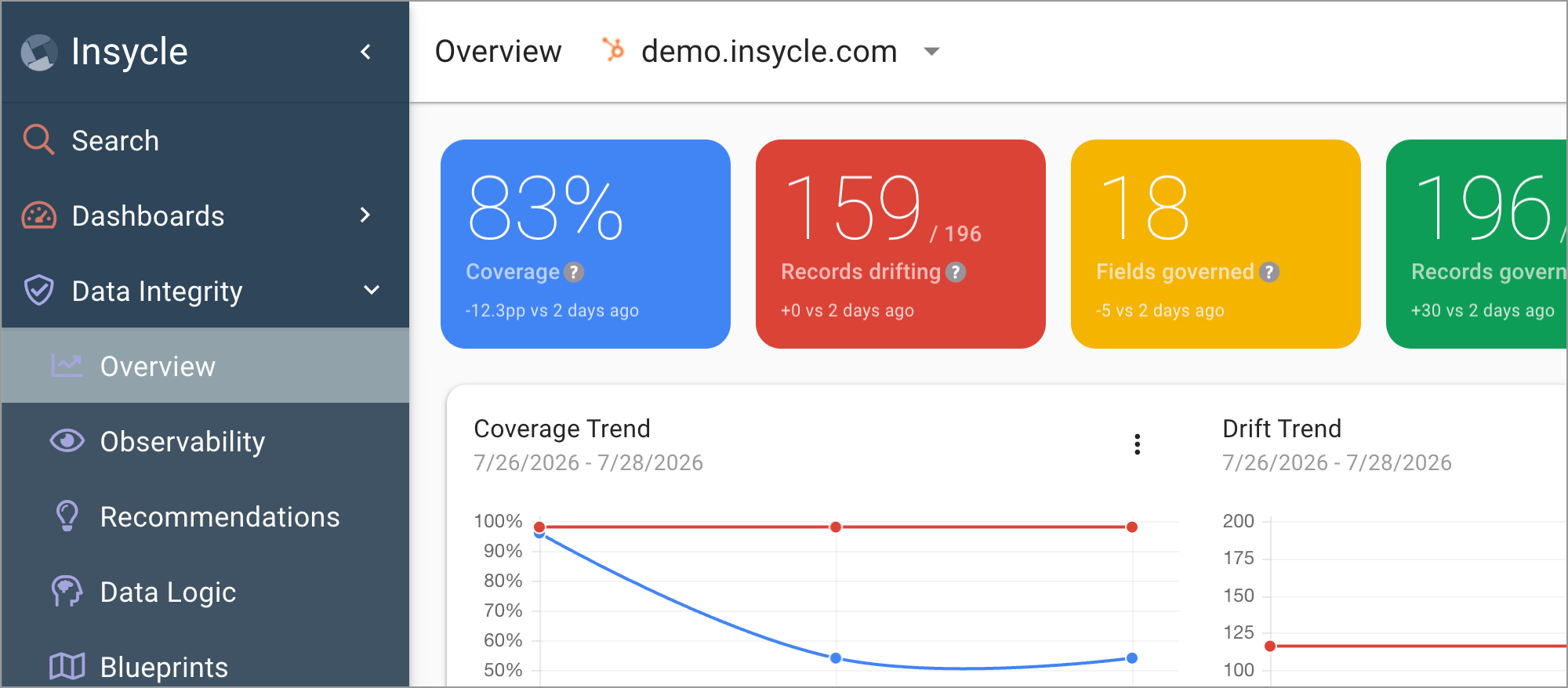Click the red starting point on Drift Trend
The width and height of the screenshot is (1568, 688).
coord(1270,646)
